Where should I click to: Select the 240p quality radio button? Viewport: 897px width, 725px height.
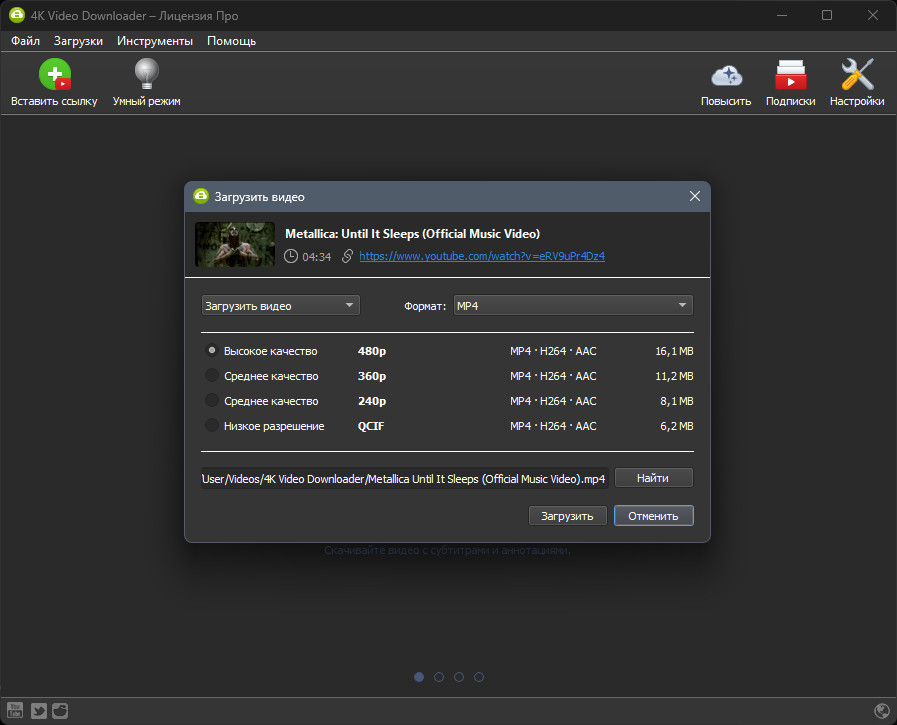[x=212, y=401]
